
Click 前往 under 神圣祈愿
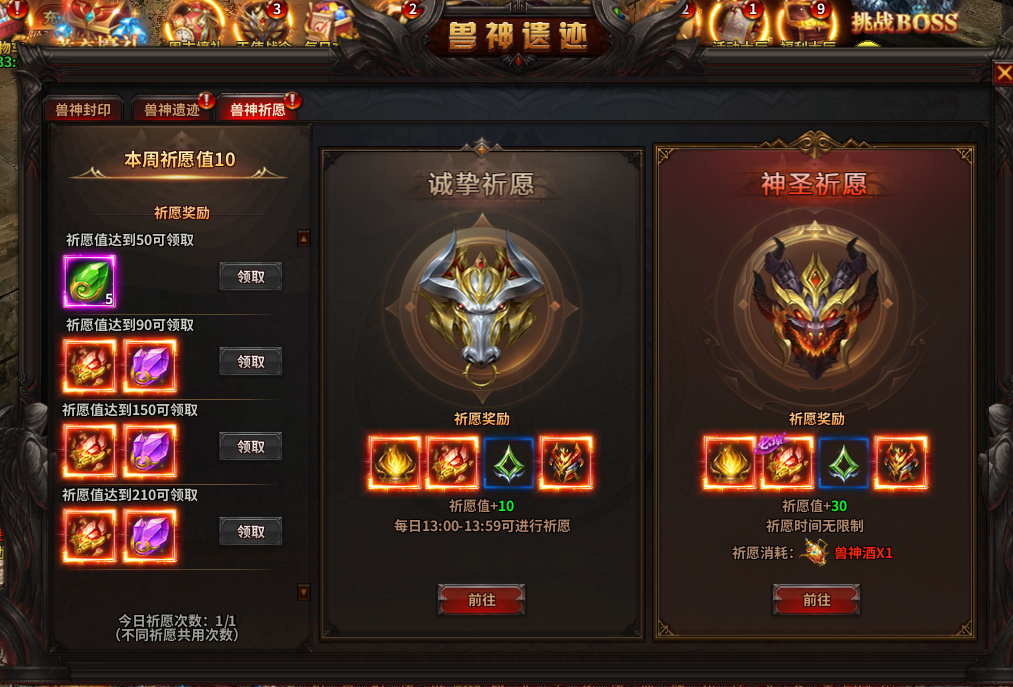tap(816, 600)
